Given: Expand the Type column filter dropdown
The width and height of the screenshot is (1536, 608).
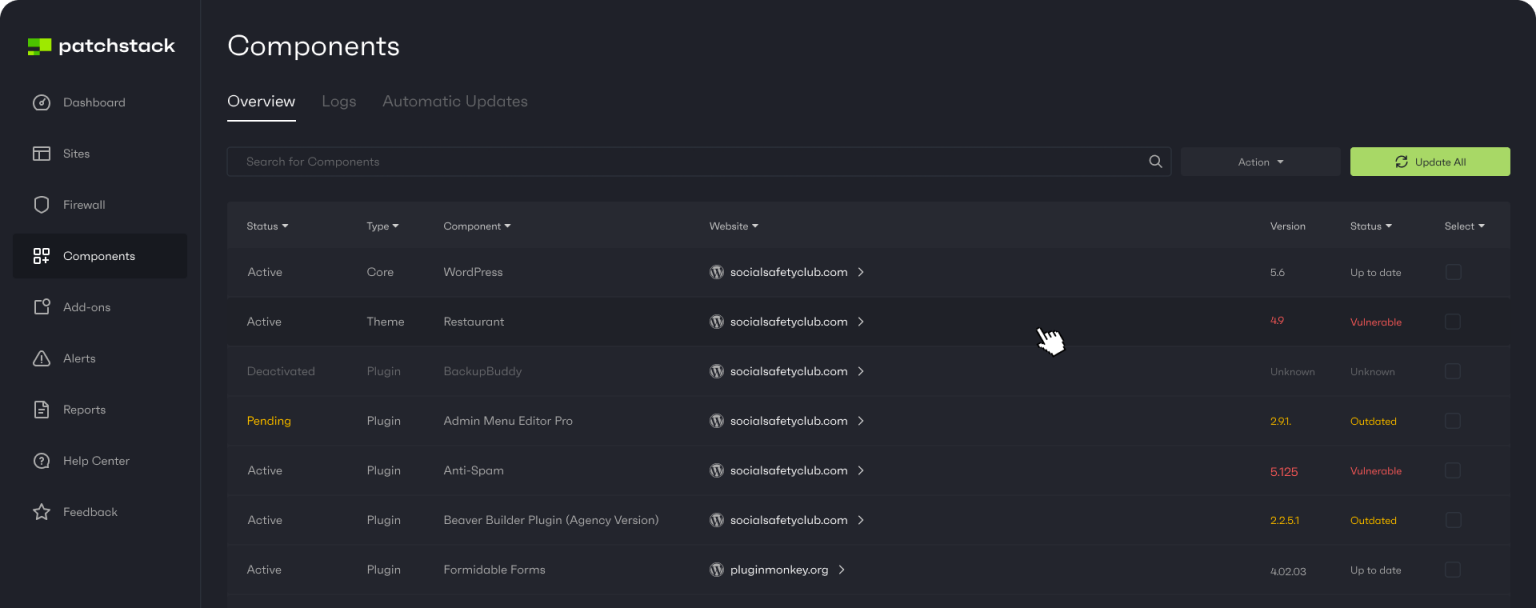Looking at the screenshot, I should 382,226.
